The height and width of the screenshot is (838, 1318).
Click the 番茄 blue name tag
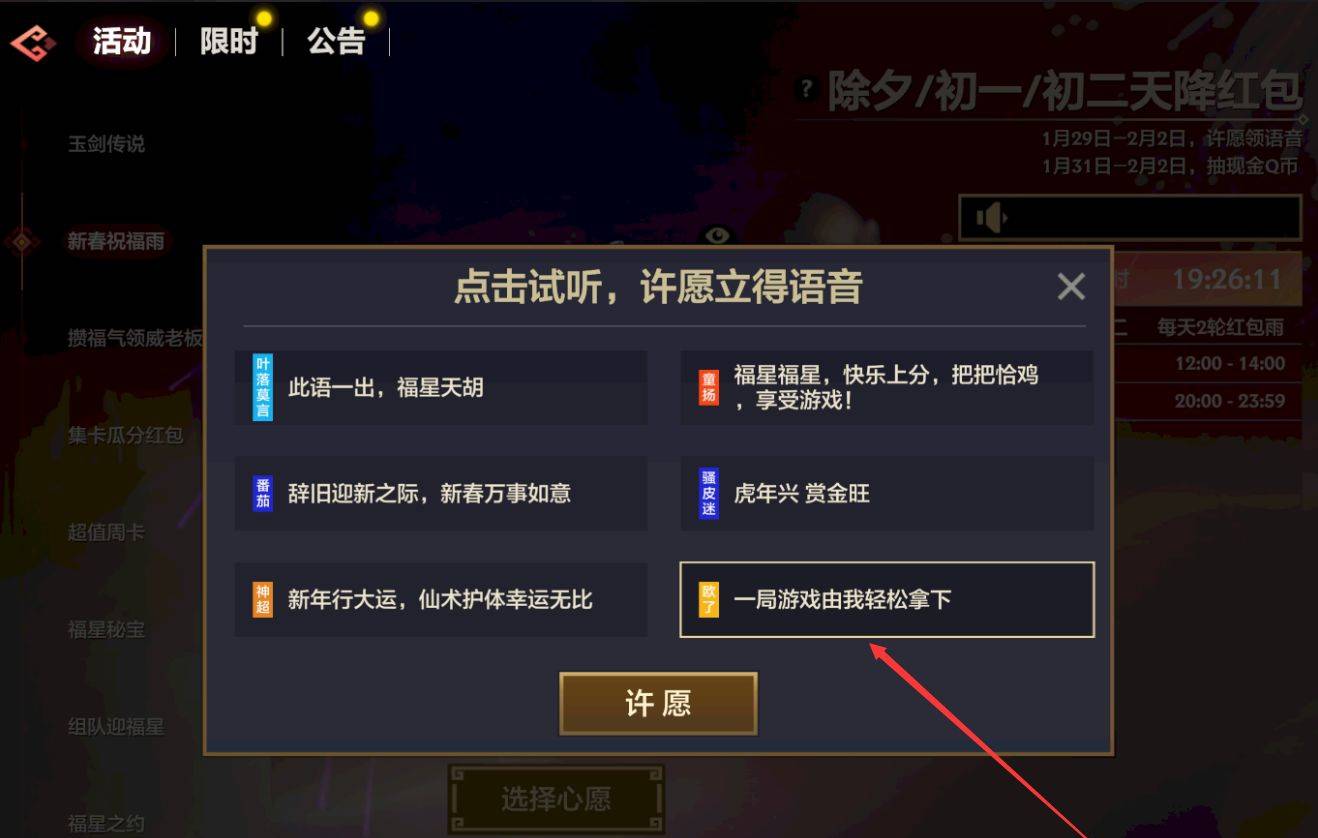(262, 493)
